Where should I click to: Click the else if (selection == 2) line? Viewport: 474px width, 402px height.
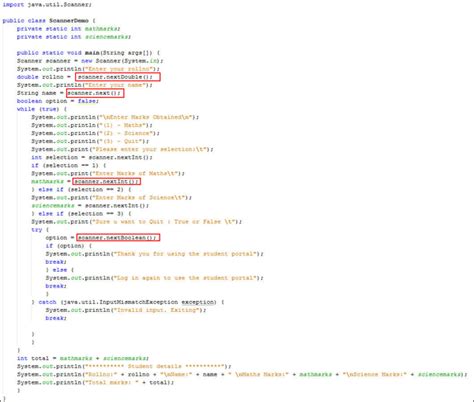point(81,190)
